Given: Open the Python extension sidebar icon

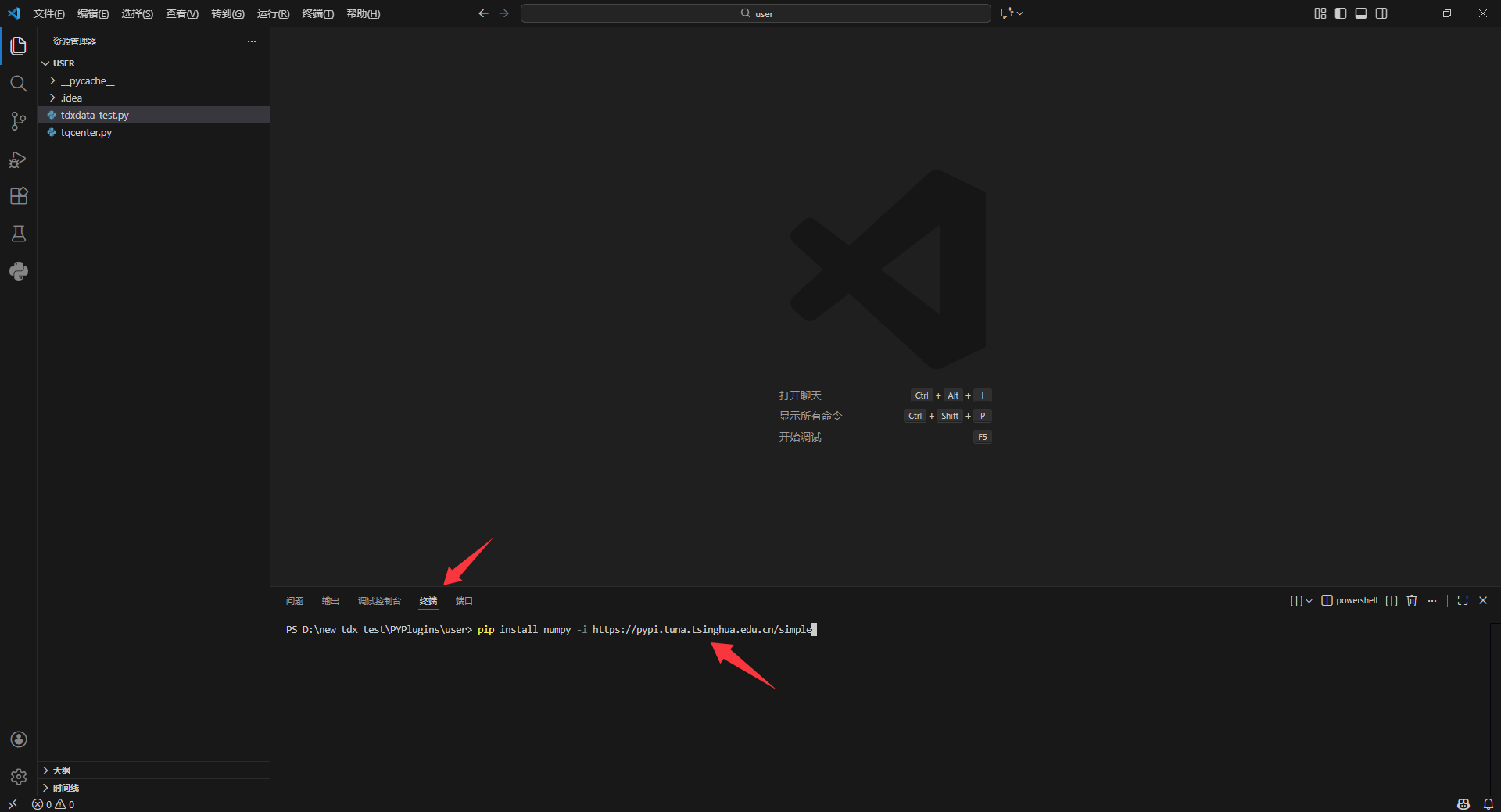Looking at the screenshot, I should (19, 271).
